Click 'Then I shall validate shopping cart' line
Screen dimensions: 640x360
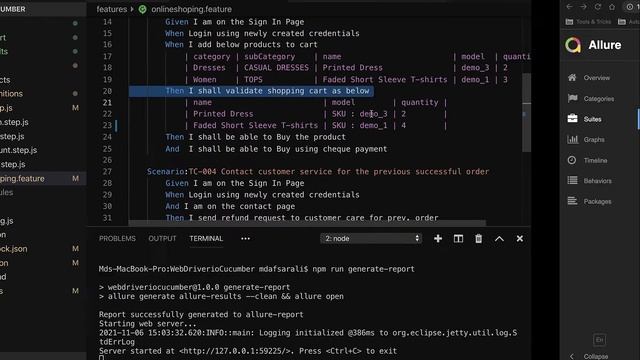tap(267, 91)
